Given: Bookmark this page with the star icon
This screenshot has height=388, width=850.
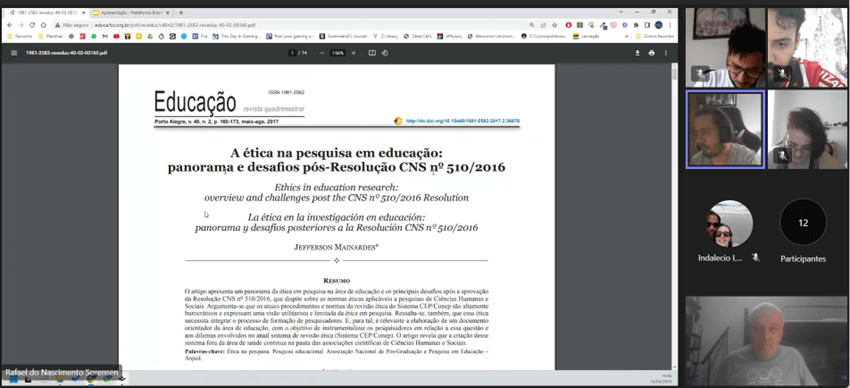Looking at the screenshot, I should tap(555, 25).
